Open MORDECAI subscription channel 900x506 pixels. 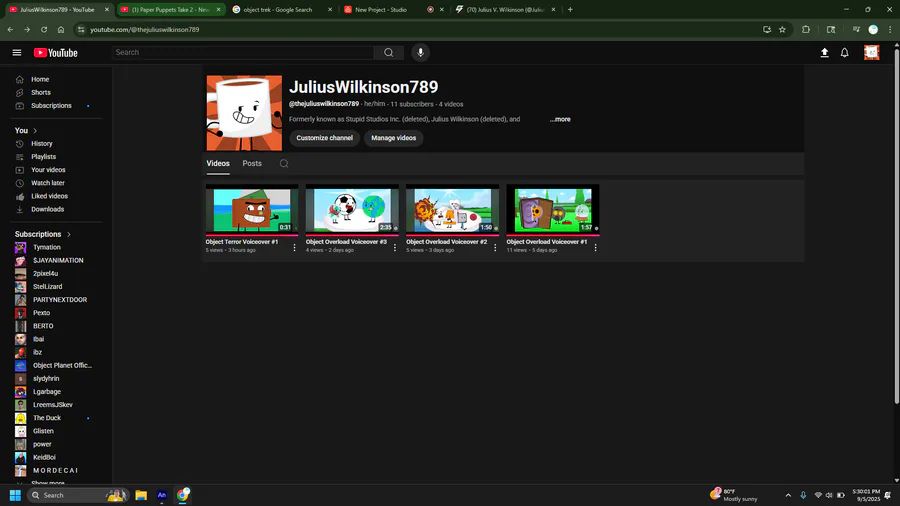pos(56,470)
